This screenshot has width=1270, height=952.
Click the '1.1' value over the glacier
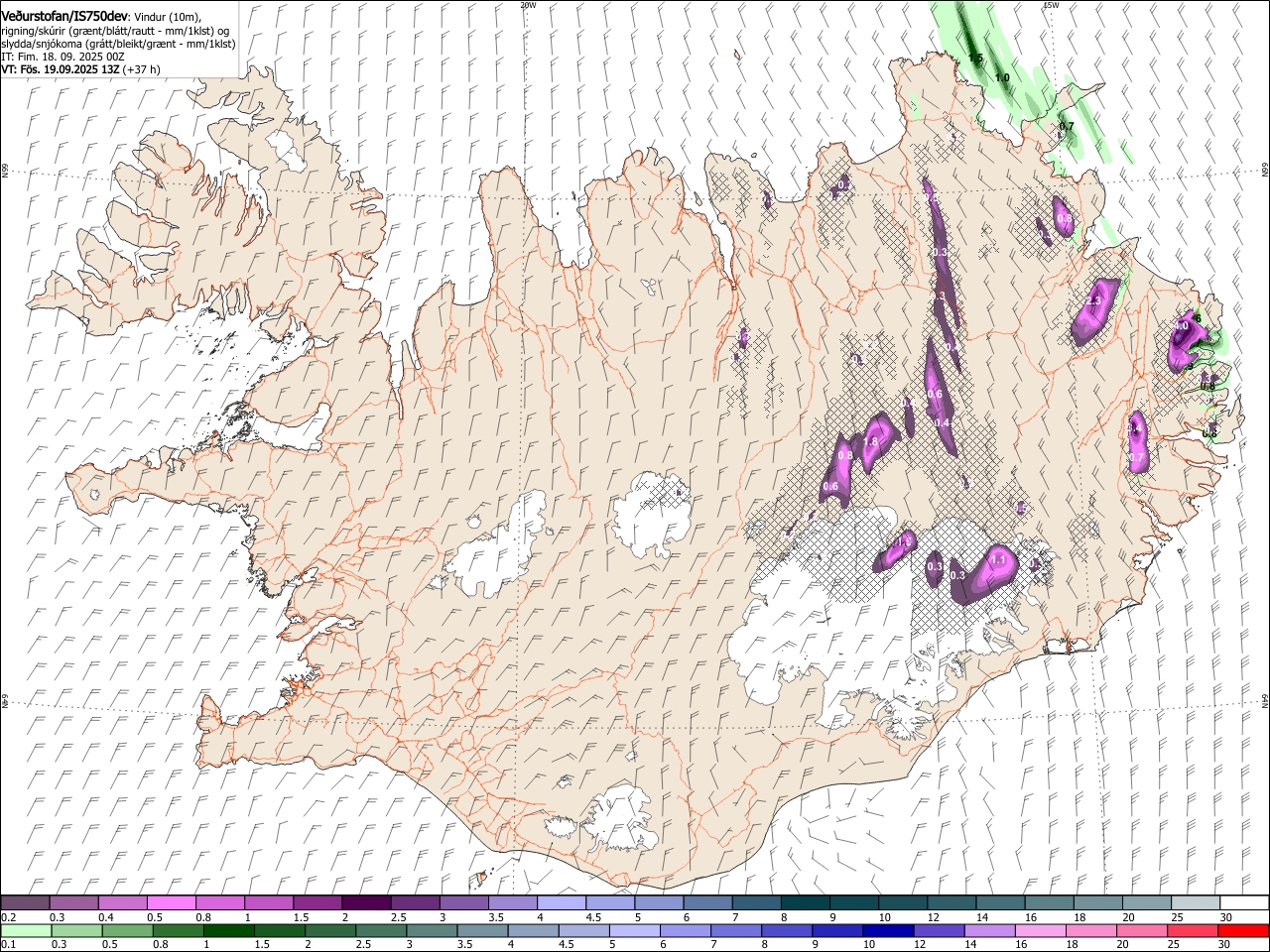(998, 560)
